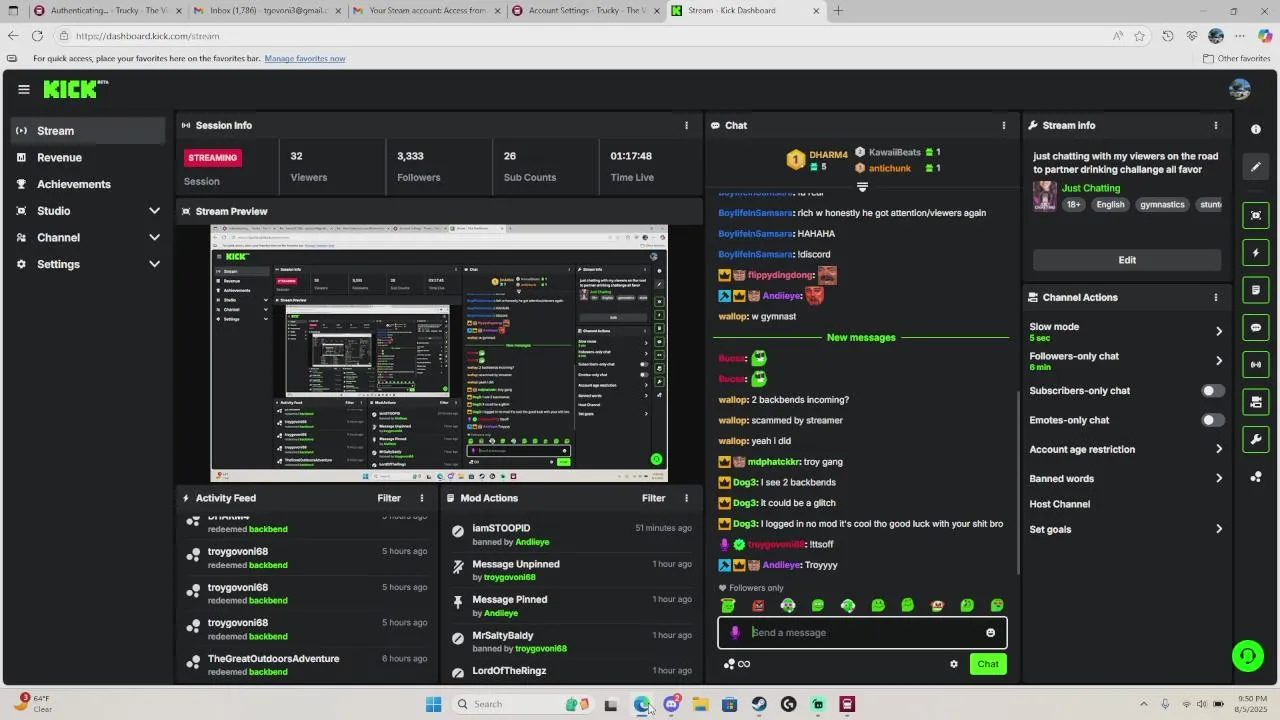Image resolution: width=1280 pixels, height=720 pixels.
Task: Open Set goals options
Action: pyautogui.click(x=1126, y=529)
